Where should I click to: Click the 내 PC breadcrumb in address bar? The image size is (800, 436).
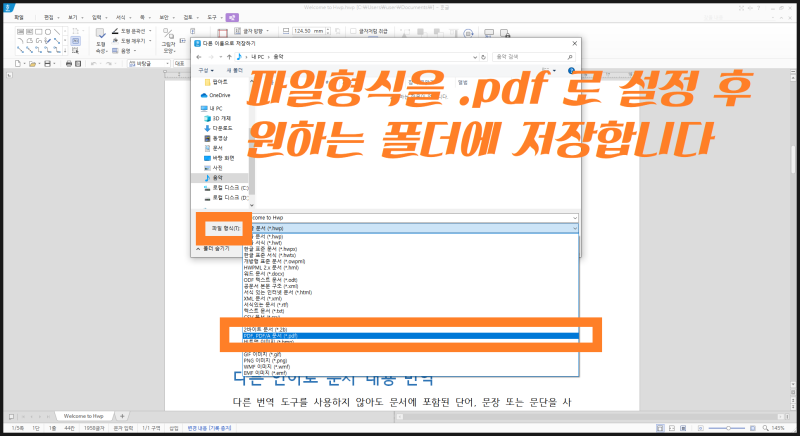click(x=257, y=57)
